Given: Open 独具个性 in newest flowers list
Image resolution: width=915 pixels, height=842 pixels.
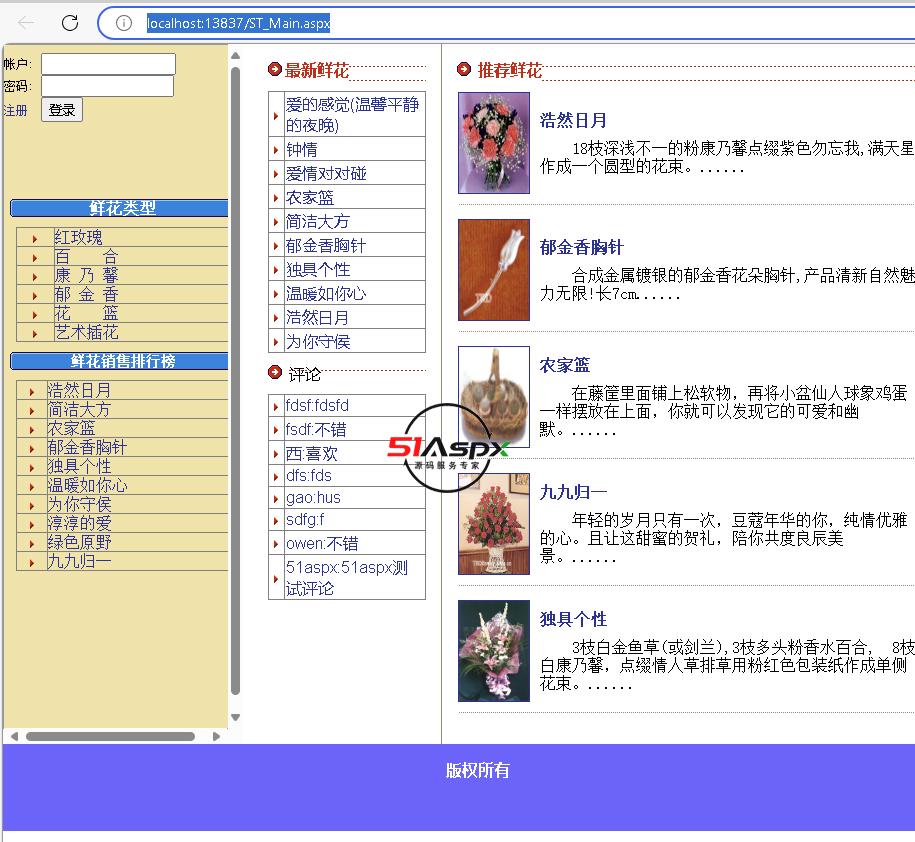Looking at the screenshot, I should click(317, 269).
